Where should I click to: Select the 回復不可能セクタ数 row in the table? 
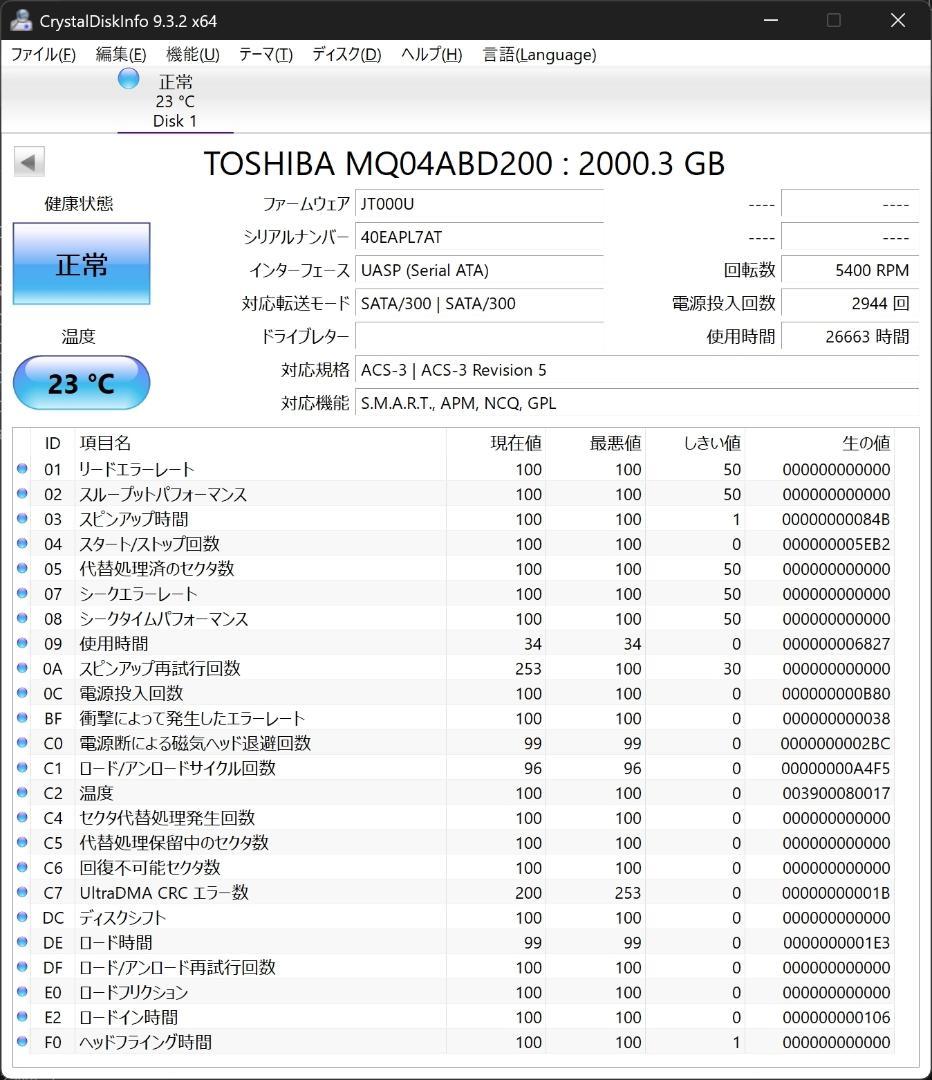point(160,868)
